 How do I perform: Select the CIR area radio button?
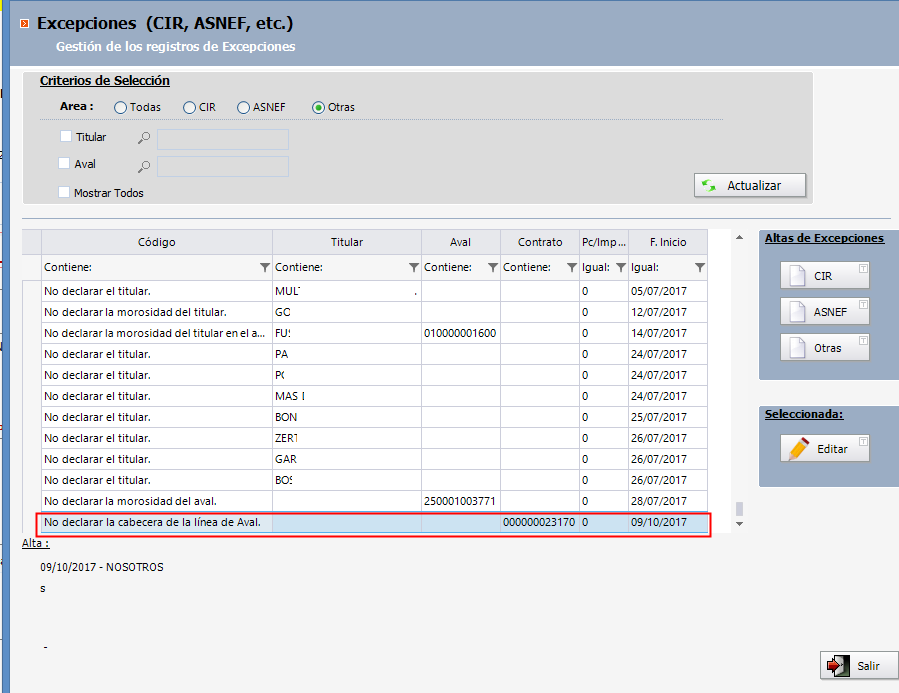189,108
